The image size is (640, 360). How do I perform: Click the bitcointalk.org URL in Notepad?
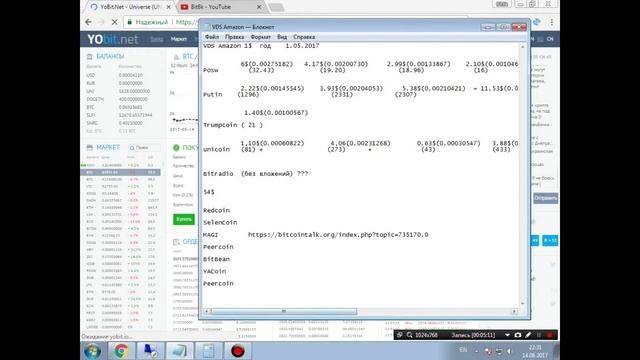click(338, 235)
